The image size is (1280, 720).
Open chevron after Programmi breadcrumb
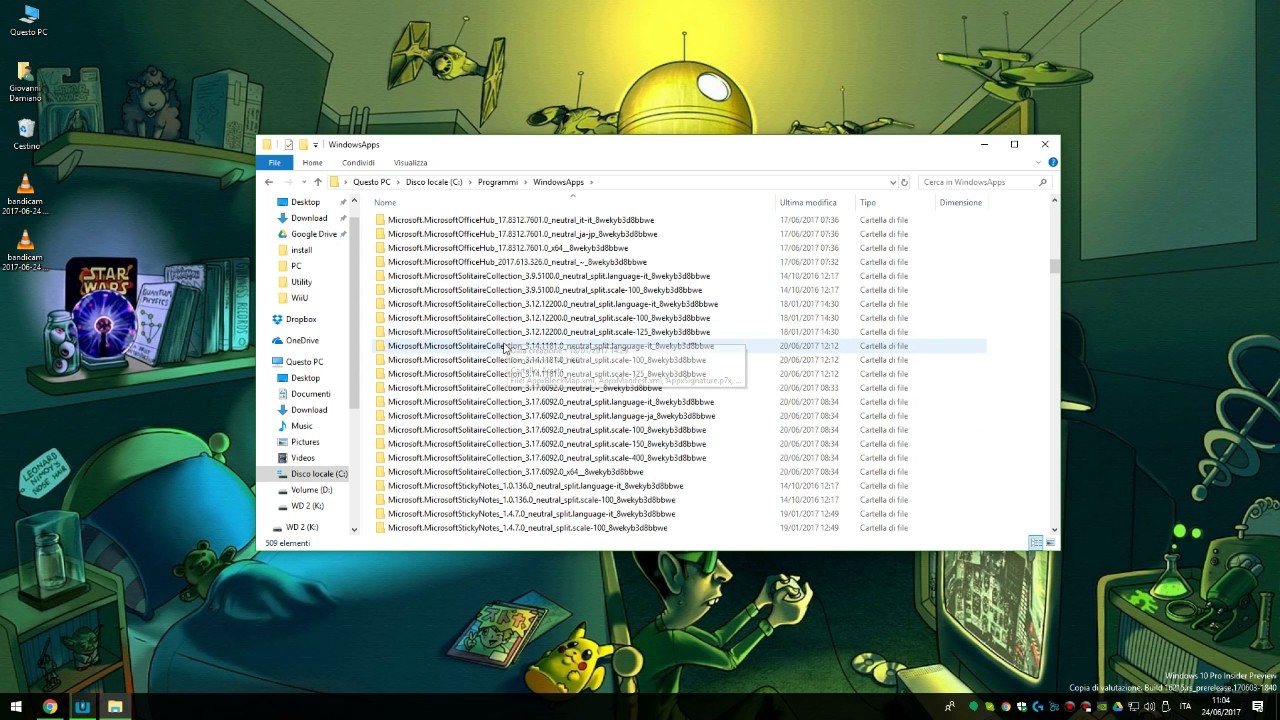point(525,182)
